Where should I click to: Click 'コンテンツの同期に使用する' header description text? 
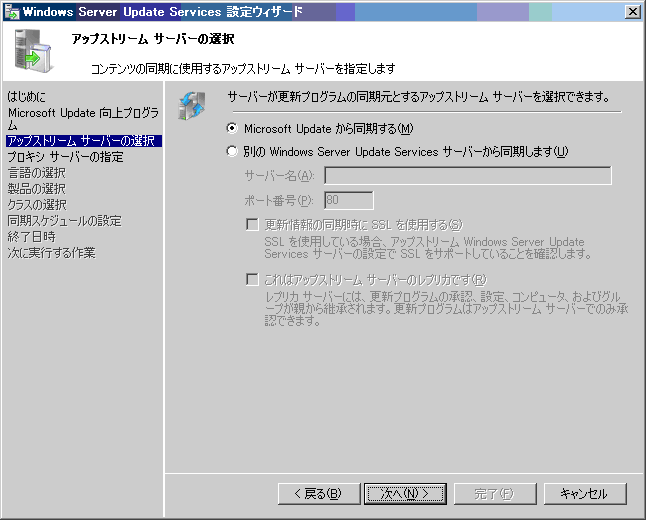(x=243, y=68)
